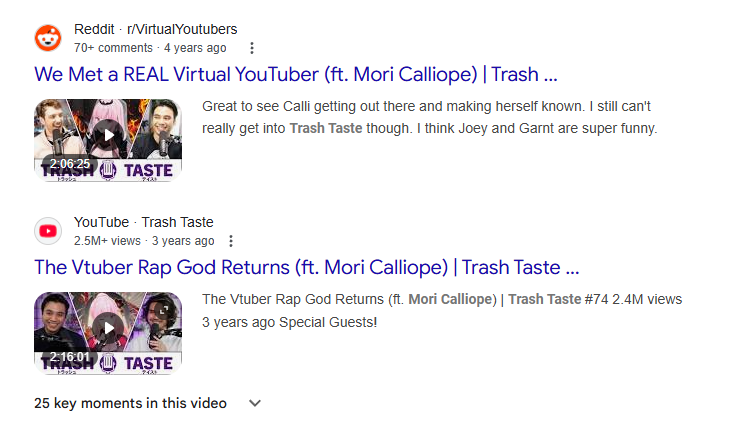
Task: Expand the key moments chevron arrow
Action: pyautogui.click(x=255, y=403)
